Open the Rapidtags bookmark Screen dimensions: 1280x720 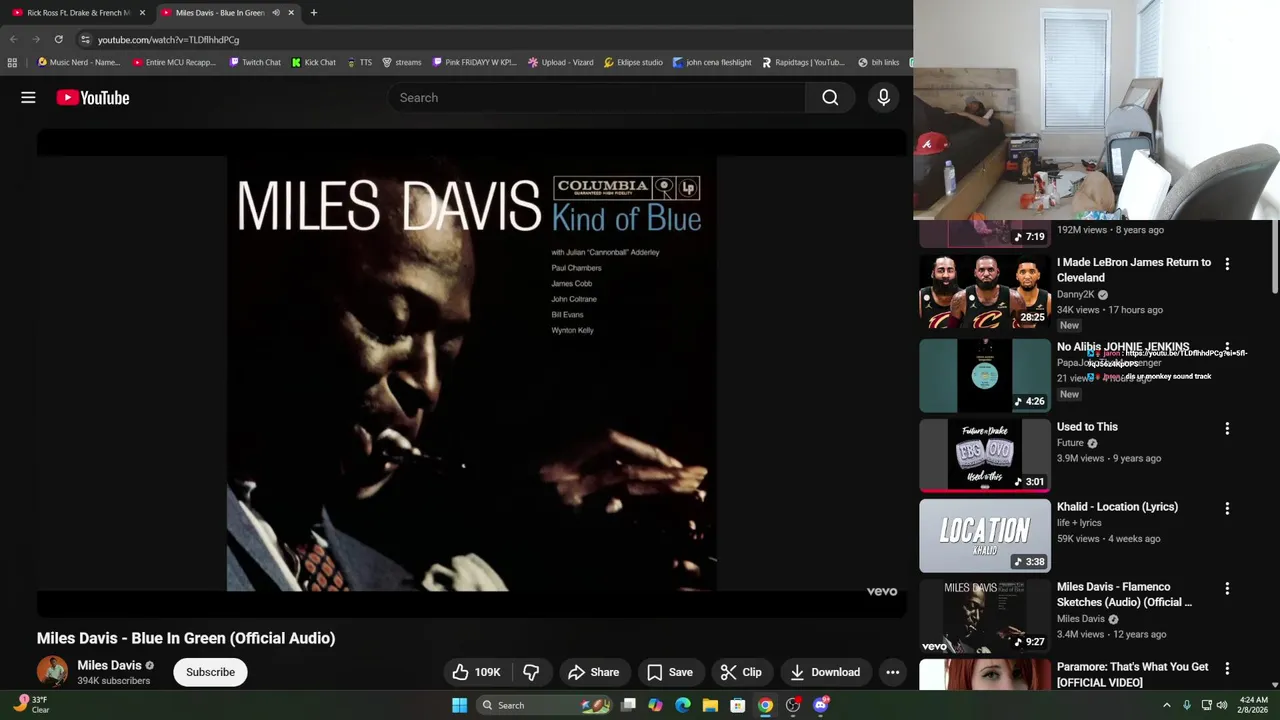(803, 62)
